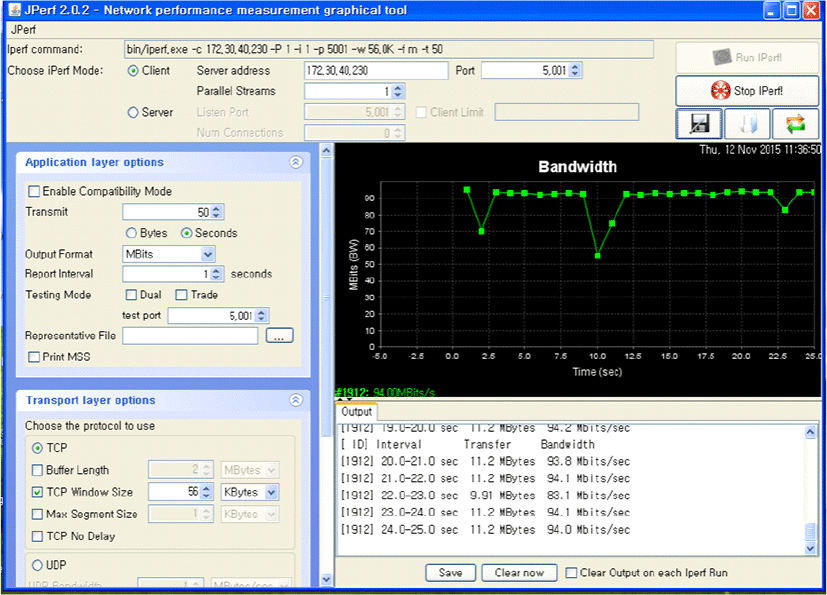Click output row 24.0-25.0 sec 94.0 Mbits/sec
This screenshot has width=827, height=595.
click(485, 530)
